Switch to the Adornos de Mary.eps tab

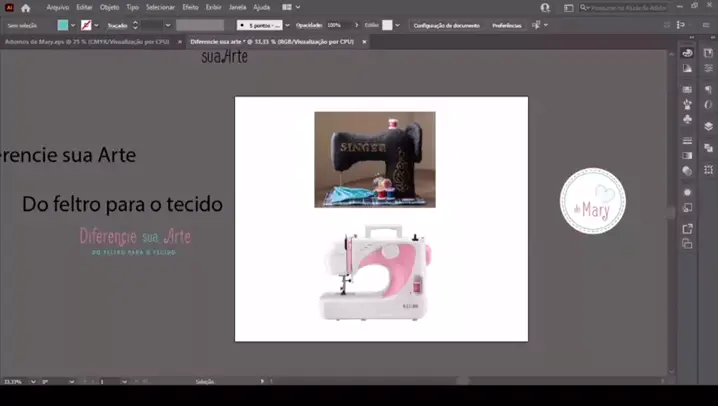(87, 42)
